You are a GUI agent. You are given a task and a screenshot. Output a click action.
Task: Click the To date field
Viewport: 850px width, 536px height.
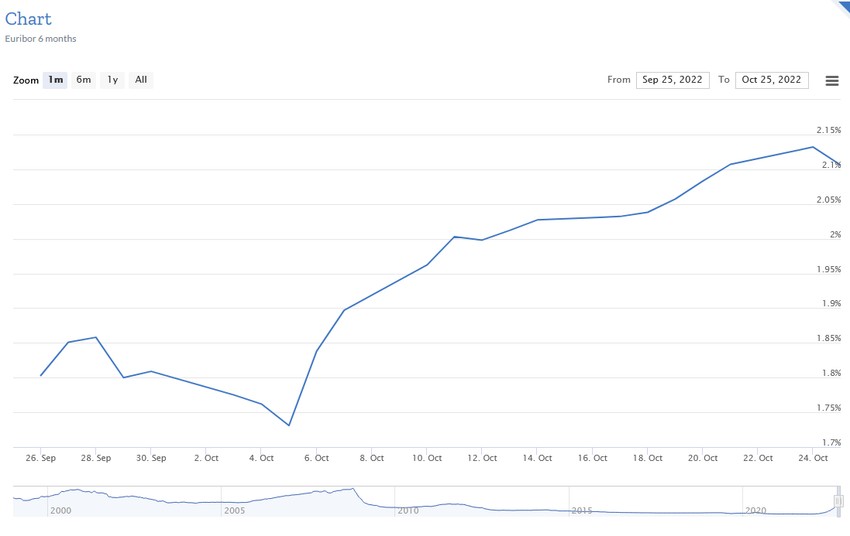pos(772,80)
